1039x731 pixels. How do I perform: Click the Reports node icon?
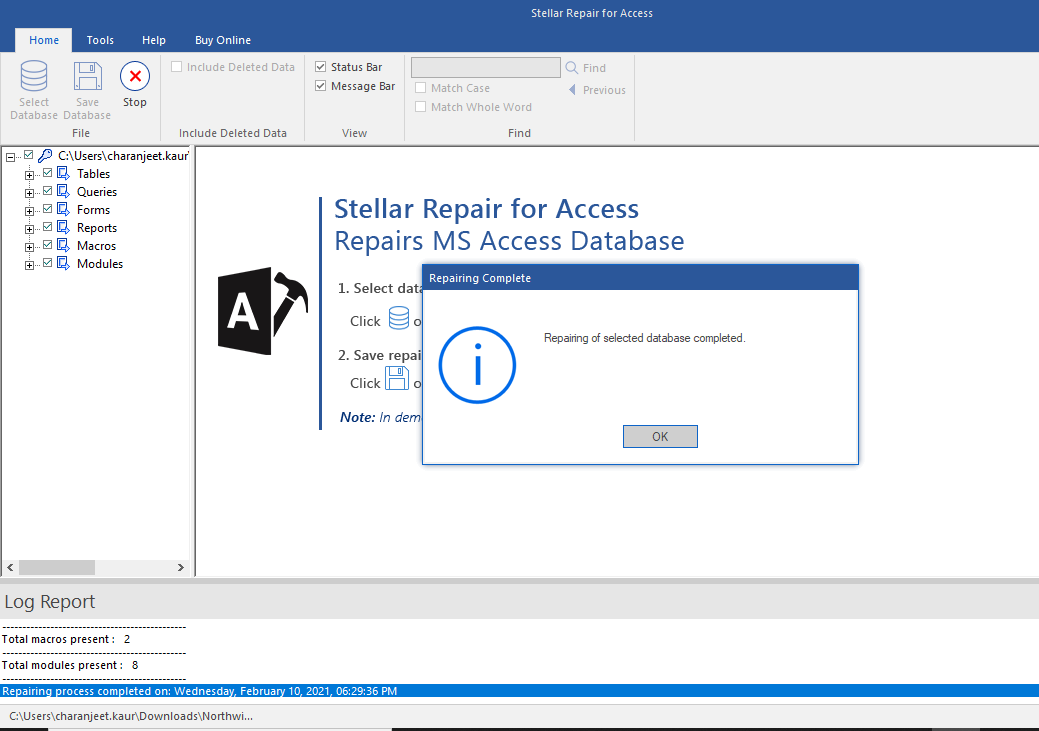(64, 227)
